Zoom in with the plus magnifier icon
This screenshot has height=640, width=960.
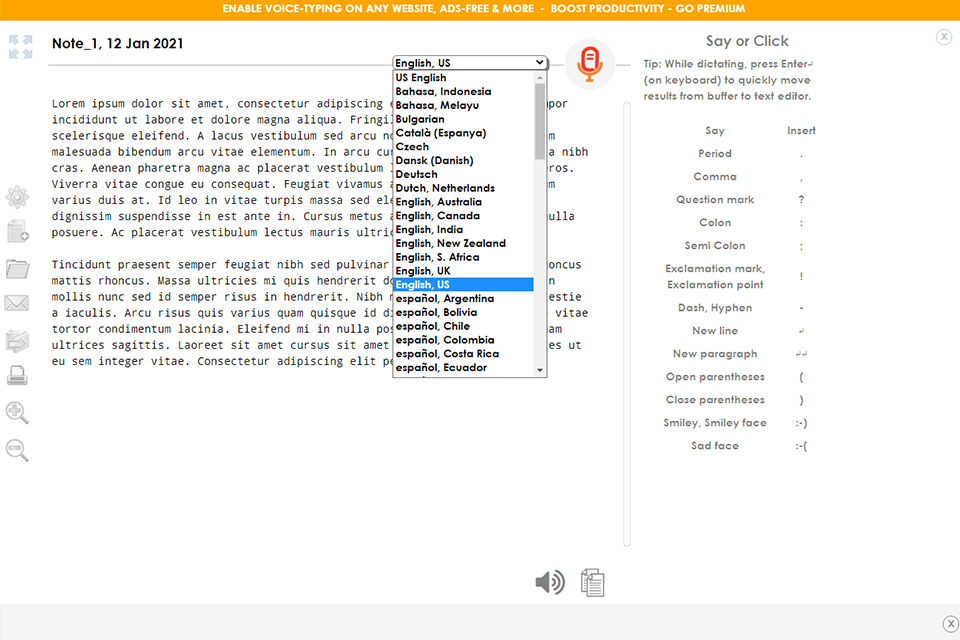[x=17, y=413]
